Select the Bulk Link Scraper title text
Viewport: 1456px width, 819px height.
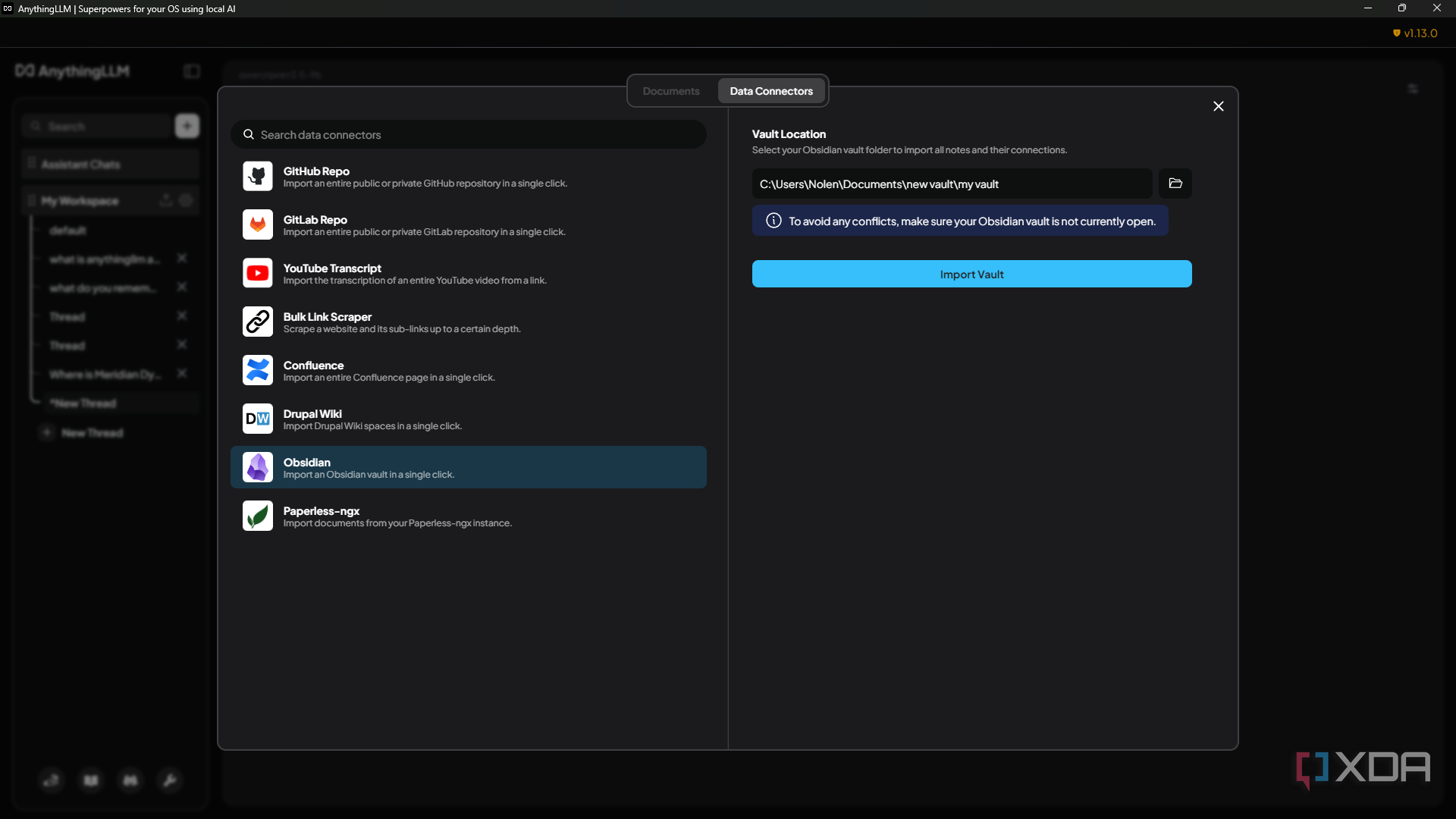click(328, 317)
